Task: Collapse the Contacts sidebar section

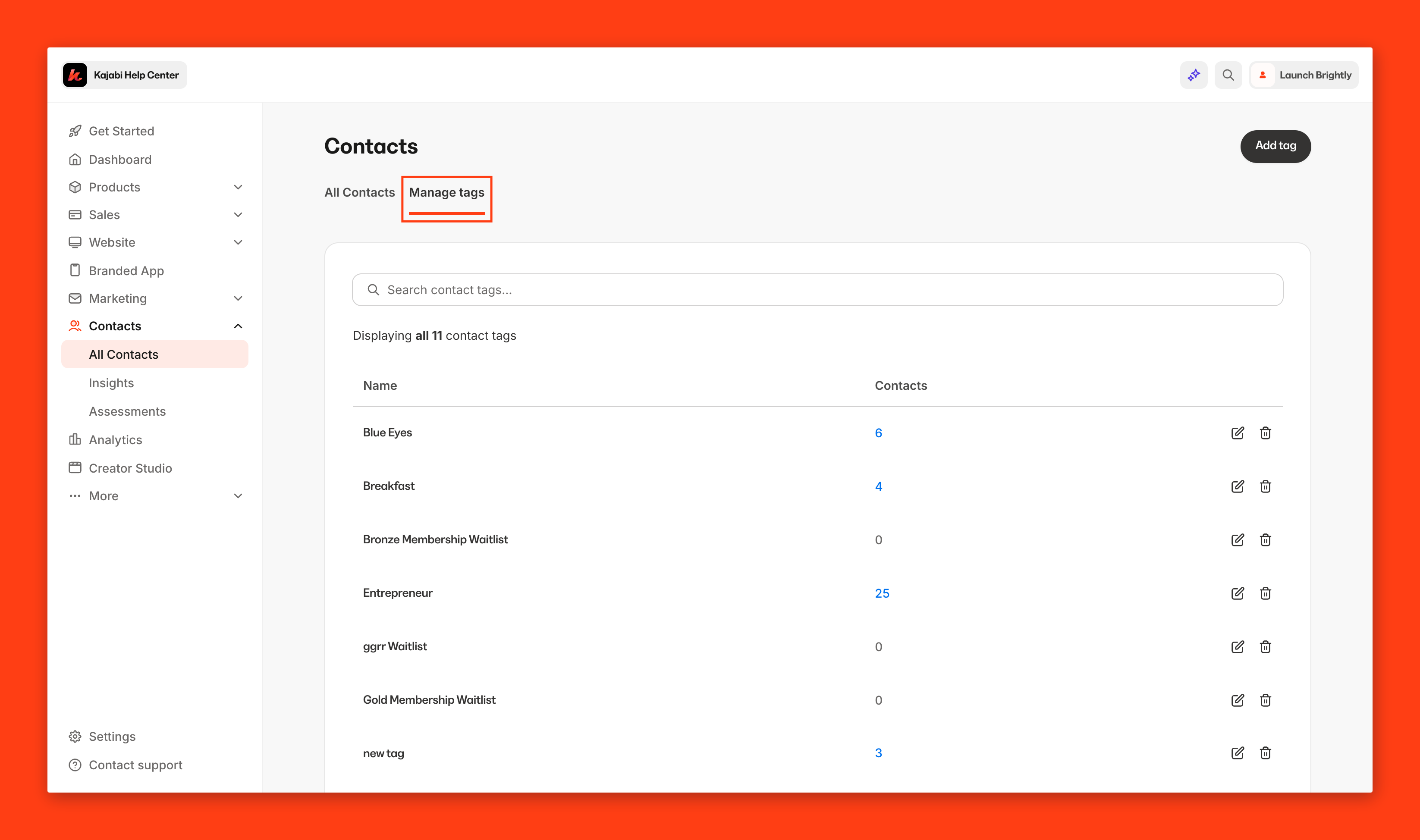Action: (238, 326)
